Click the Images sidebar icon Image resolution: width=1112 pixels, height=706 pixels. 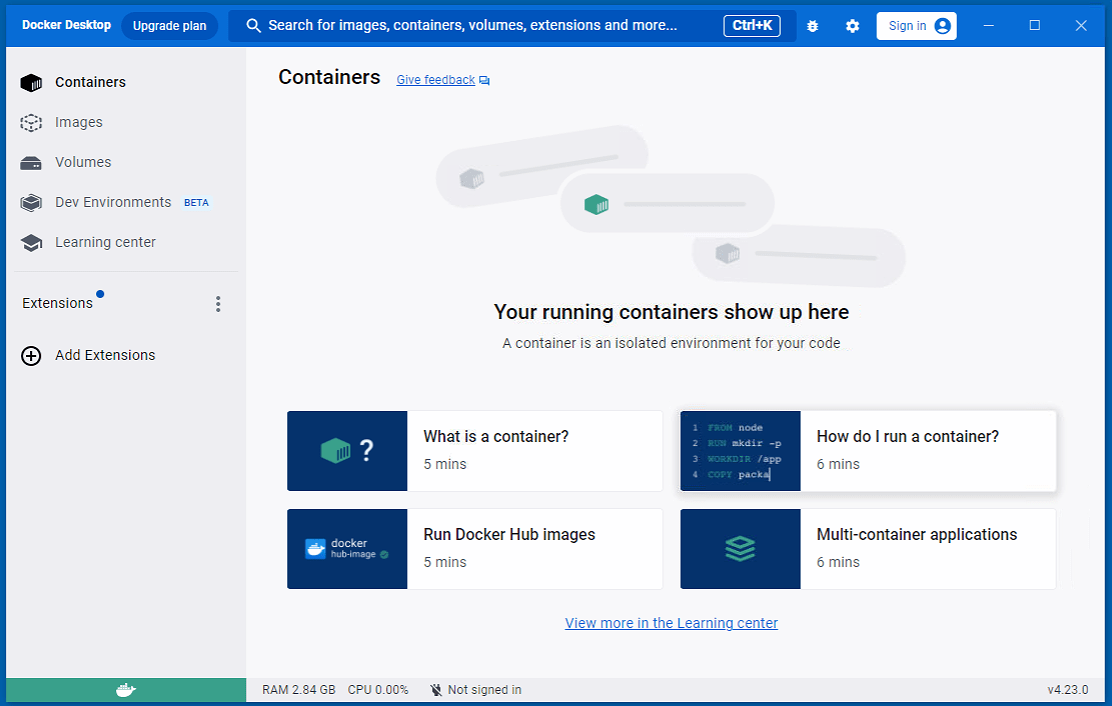tap(31, 123)
